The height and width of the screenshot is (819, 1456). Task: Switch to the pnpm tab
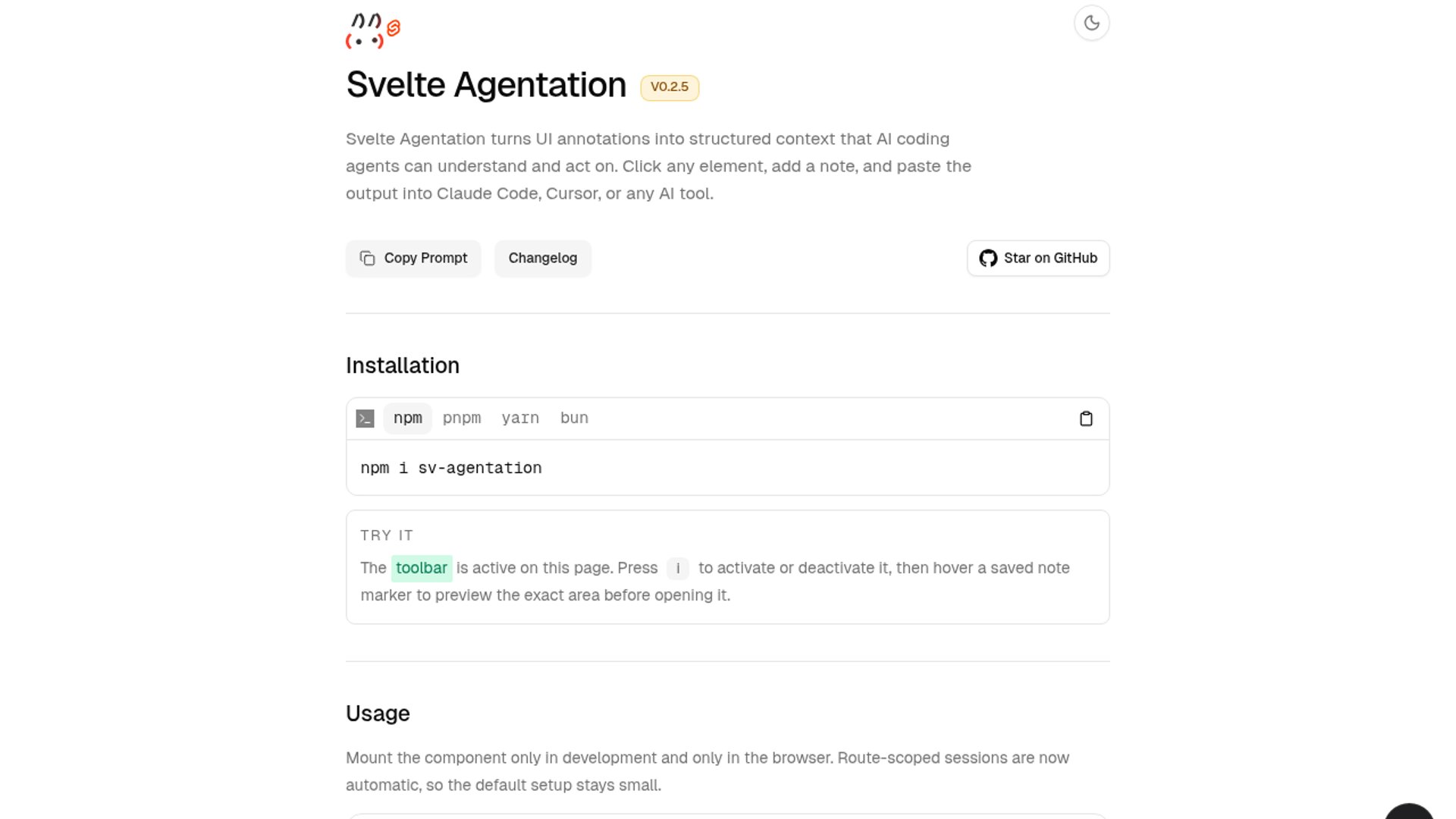click(461, 419)
